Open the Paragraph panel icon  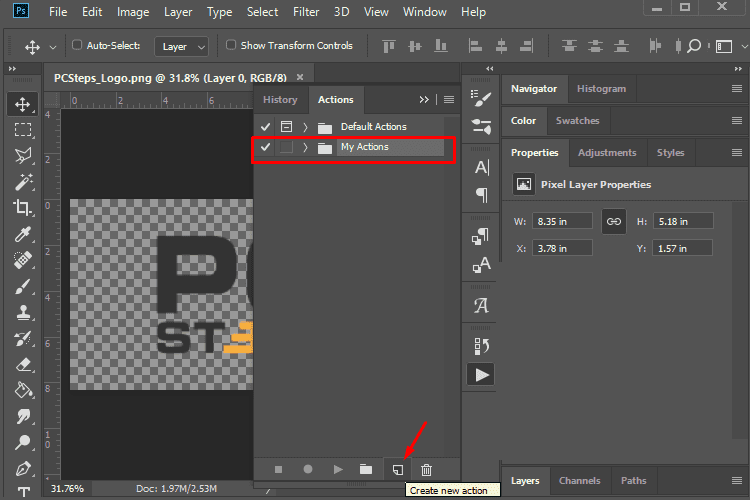481,195
